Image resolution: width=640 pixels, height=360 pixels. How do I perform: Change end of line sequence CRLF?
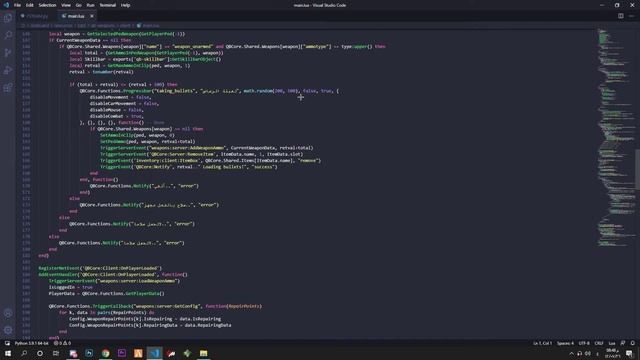click(x=599, y=343)
